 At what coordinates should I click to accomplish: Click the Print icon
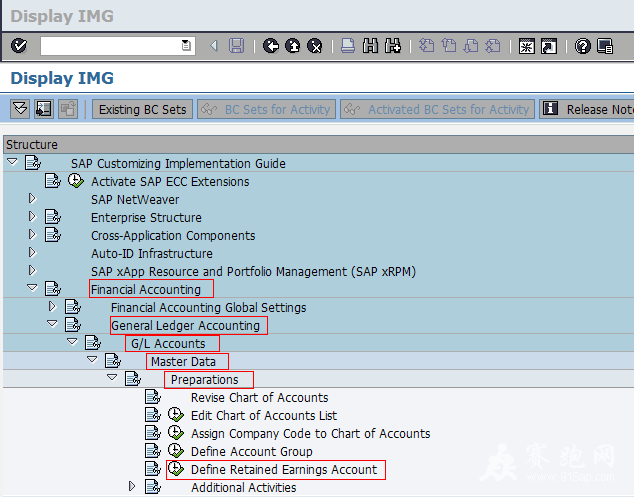[x=348, y=46]
